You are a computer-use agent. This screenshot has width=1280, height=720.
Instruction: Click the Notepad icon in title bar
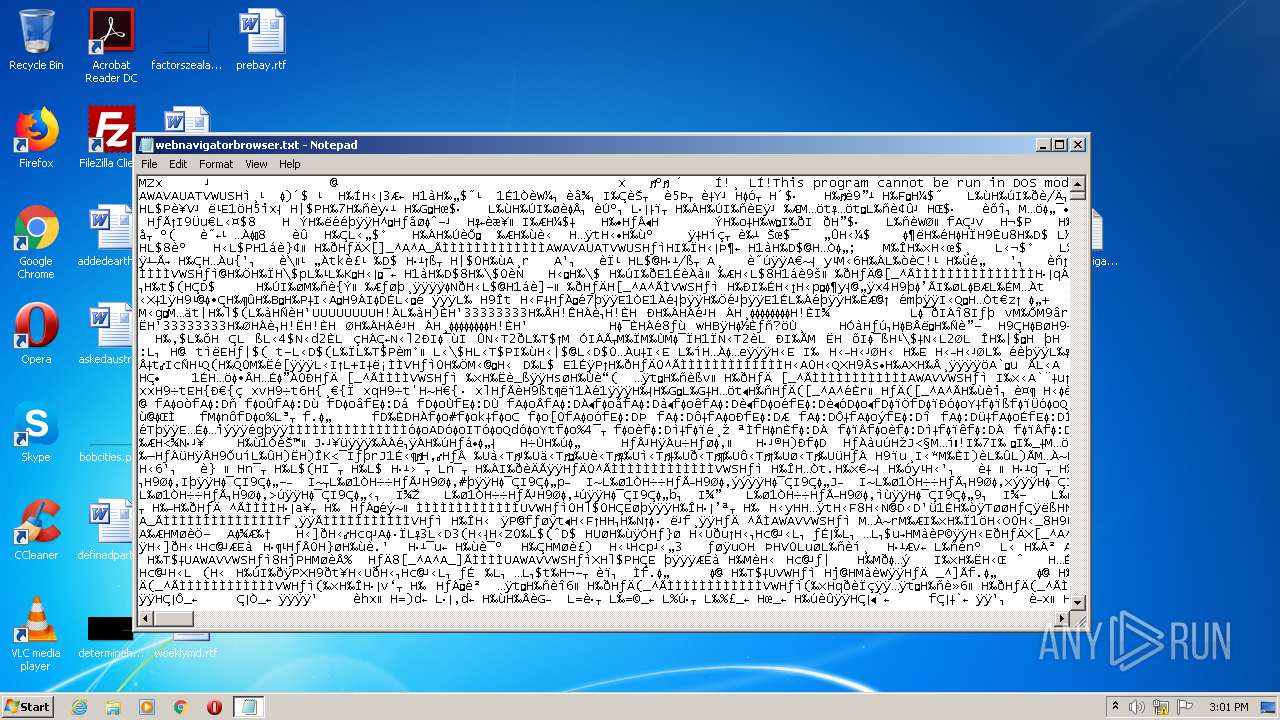[x=147, y=145]
